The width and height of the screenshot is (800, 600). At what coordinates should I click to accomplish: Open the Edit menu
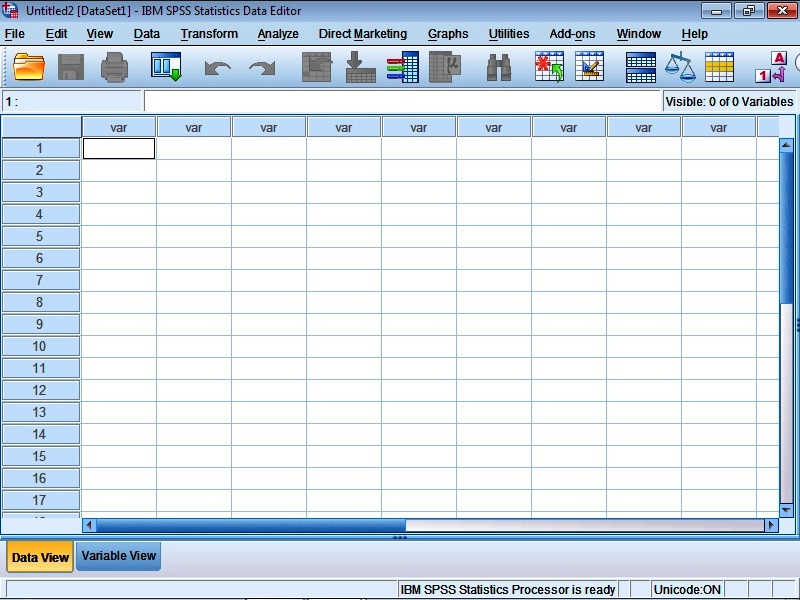(x=56, y=34)
